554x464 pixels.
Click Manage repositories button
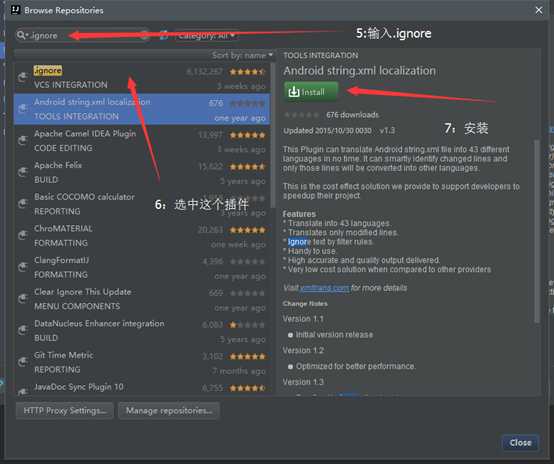coord(169,411)
